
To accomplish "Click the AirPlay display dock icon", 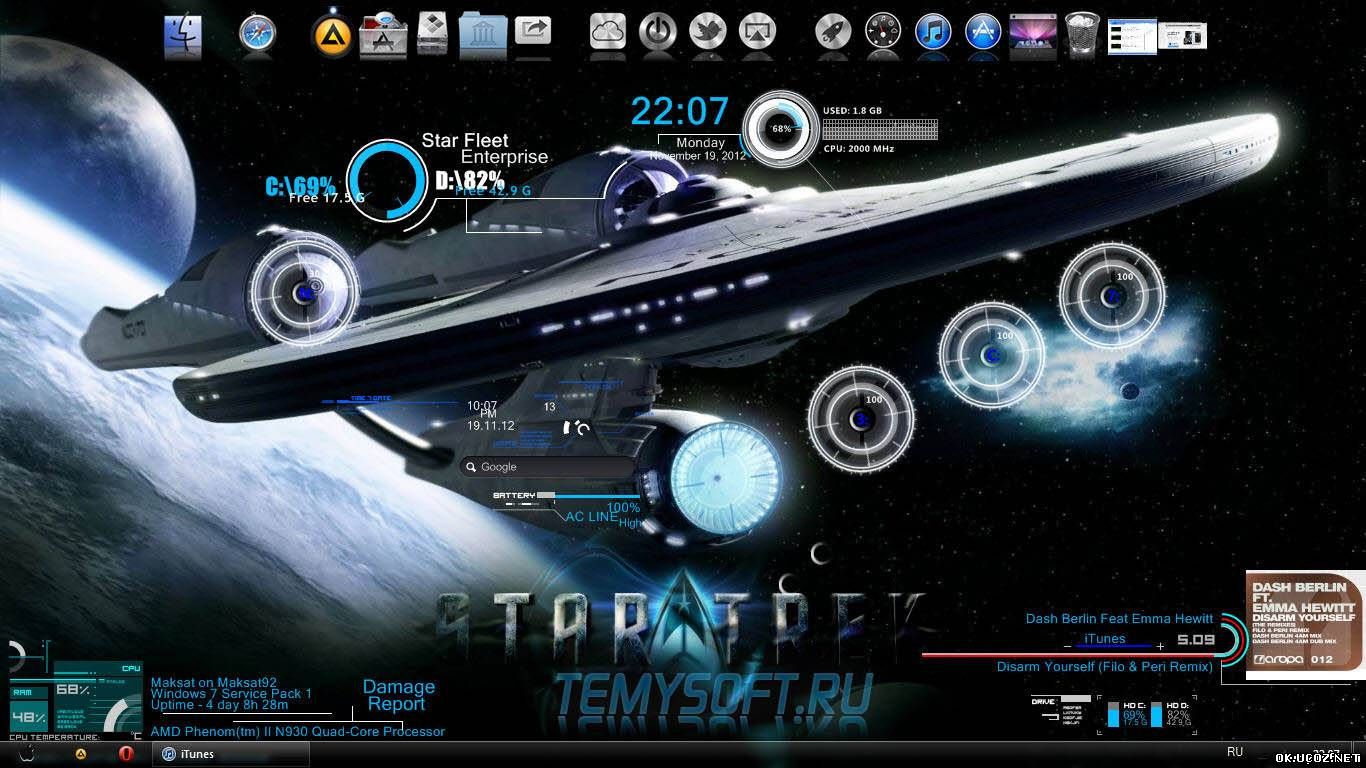I will click(x=757, y=31).
